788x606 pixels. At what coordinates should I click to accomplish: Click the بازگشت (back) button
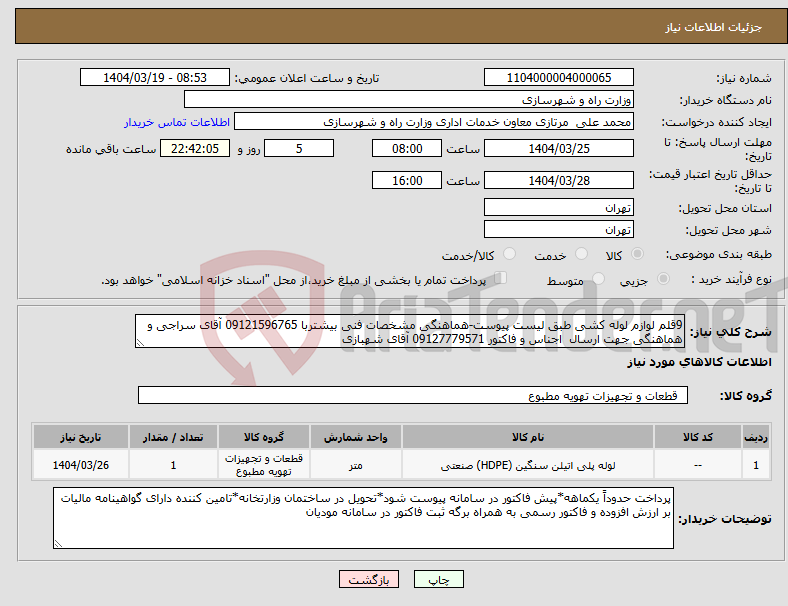tap(369, 579)
